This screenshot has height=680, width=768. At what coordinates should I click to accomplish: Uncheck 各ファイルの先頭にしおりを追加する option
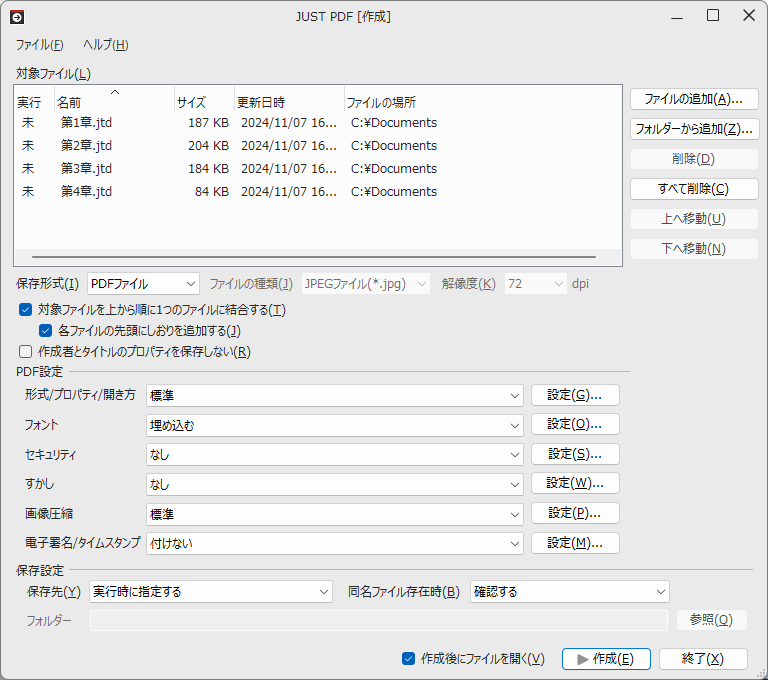[46, 330]
